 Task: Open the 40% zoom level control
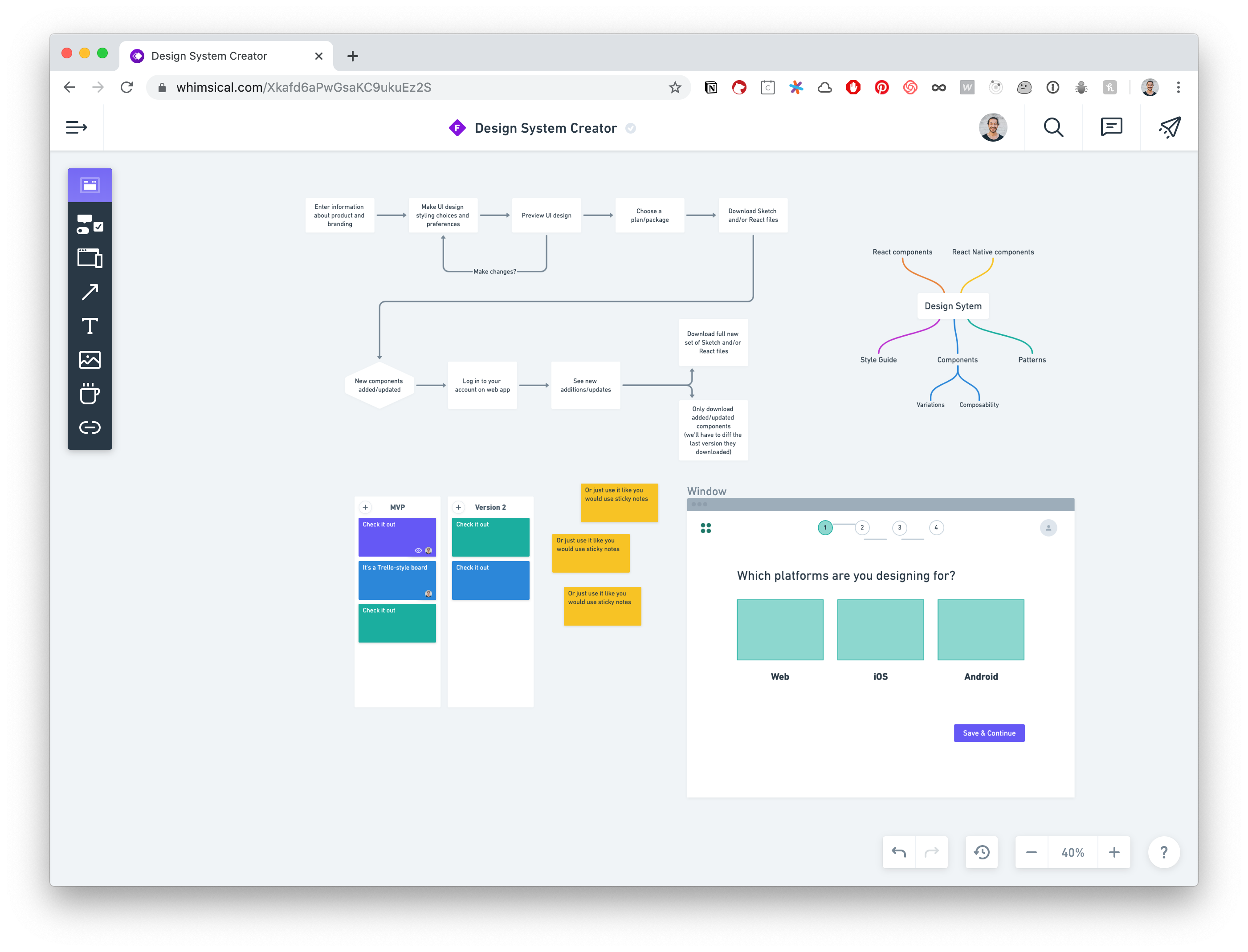(x=1073, y=852)
